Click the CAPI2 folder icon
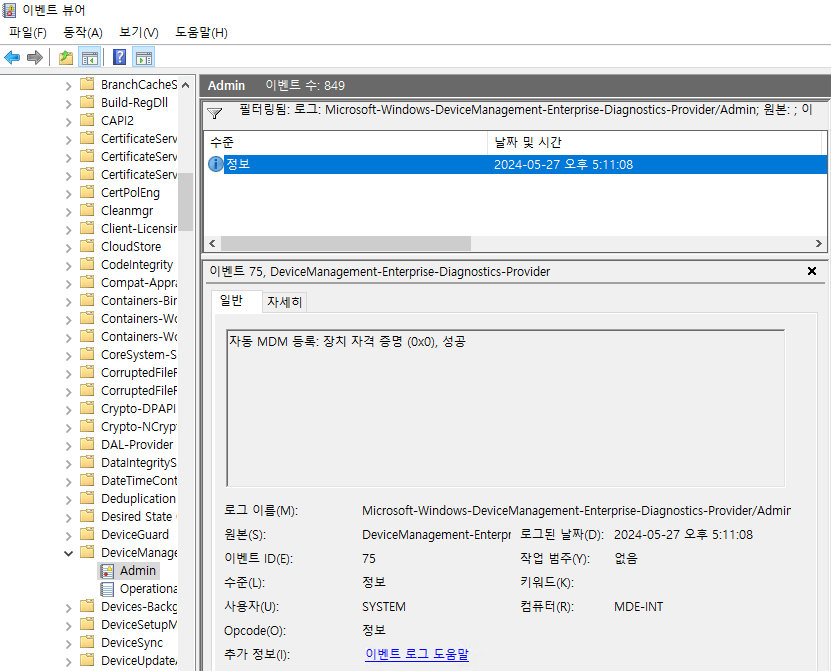The image size is (831, 671). [x=87, y=120]
